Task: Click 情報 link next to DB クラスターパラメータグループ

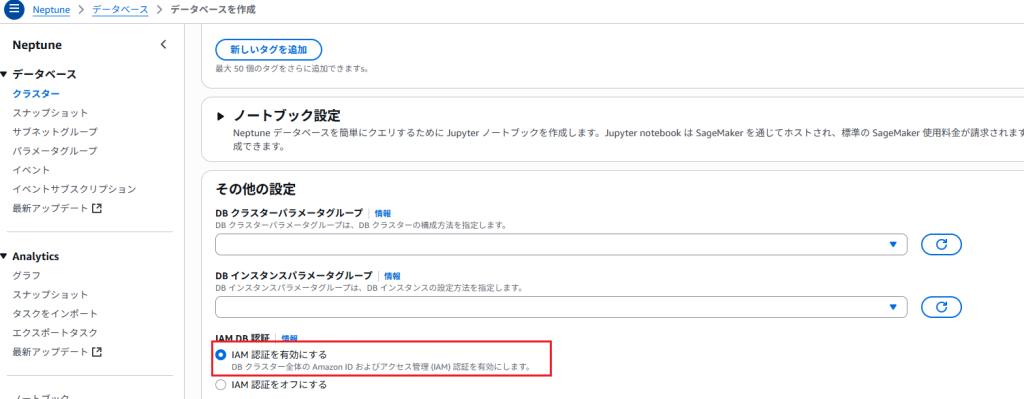Action: point(383,214)
